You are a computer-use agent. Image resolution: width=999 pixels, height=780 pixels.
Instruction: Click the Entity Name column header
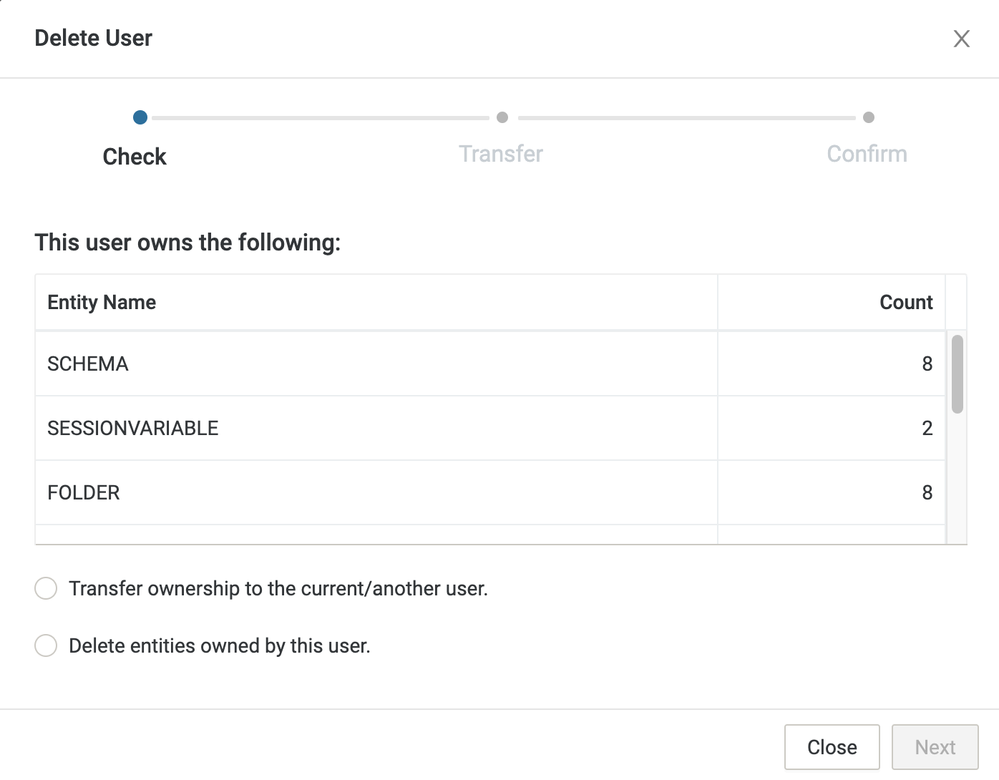click(102, 302)
